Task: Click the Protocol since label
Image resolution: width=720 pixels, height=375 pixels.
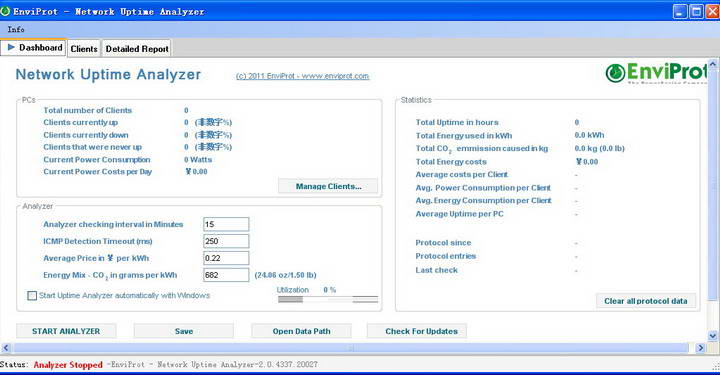Action: pyautogui.click(x=443, y=243)
